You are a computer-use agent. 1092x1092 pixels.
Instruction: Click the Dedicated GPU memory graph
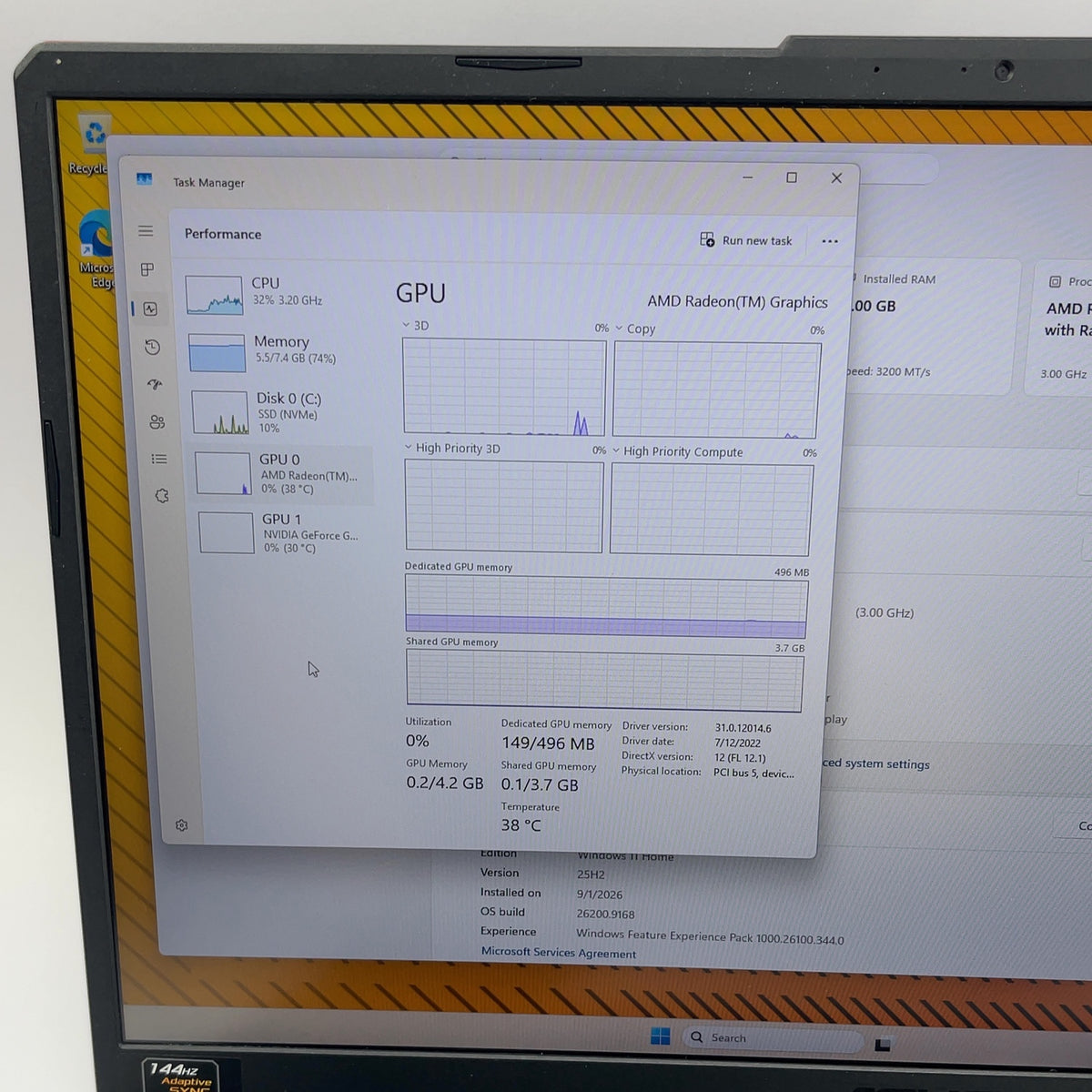point(606,607)
